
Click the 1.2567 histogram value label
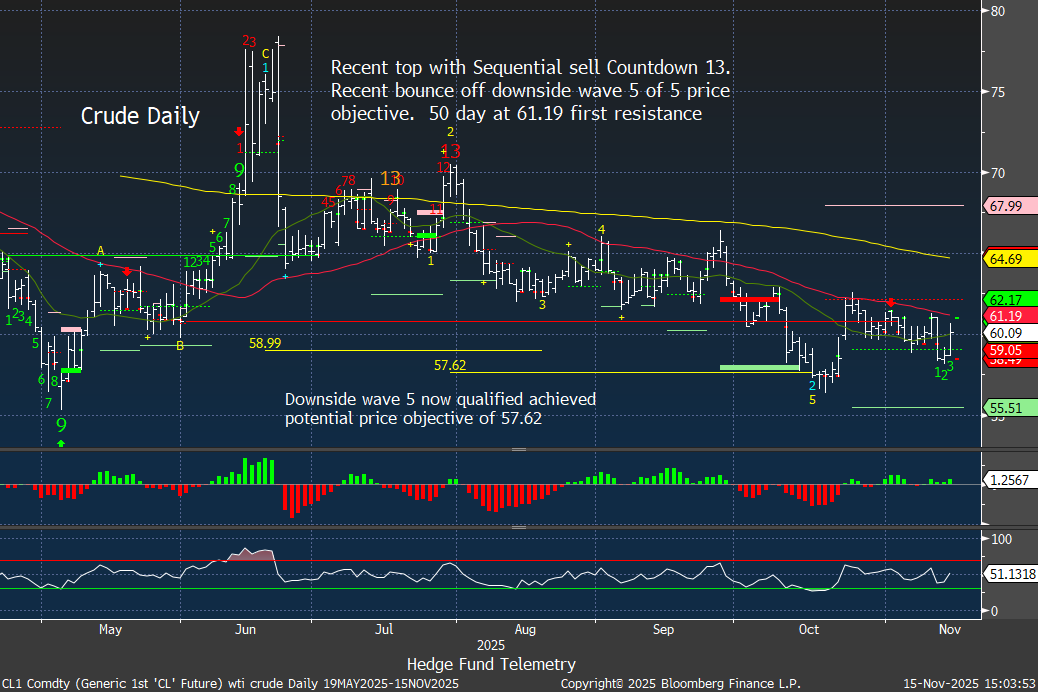pyautogui.click(x=1006, y=481)
